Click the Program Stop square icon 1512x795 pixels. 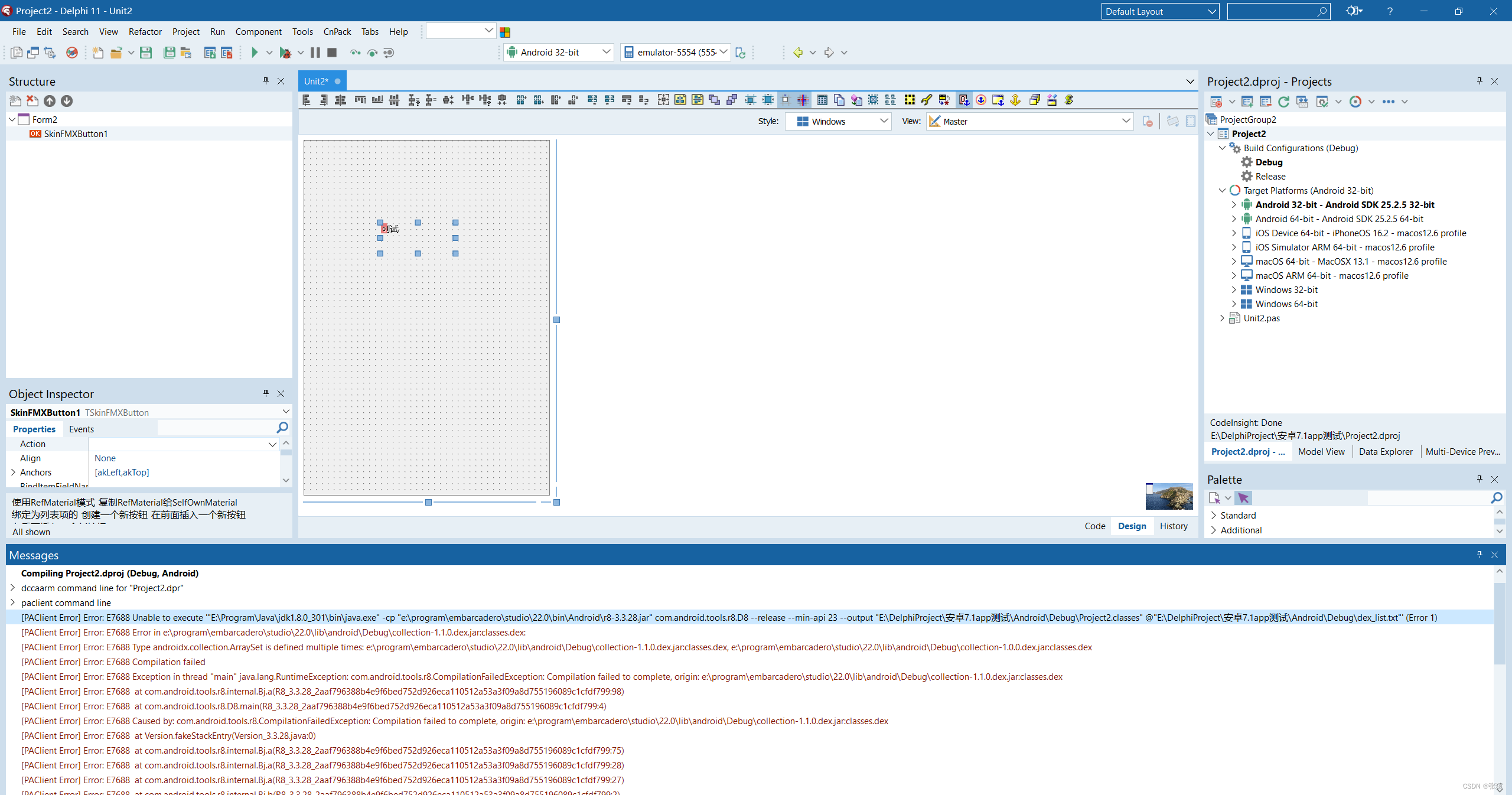coord(332,53)
